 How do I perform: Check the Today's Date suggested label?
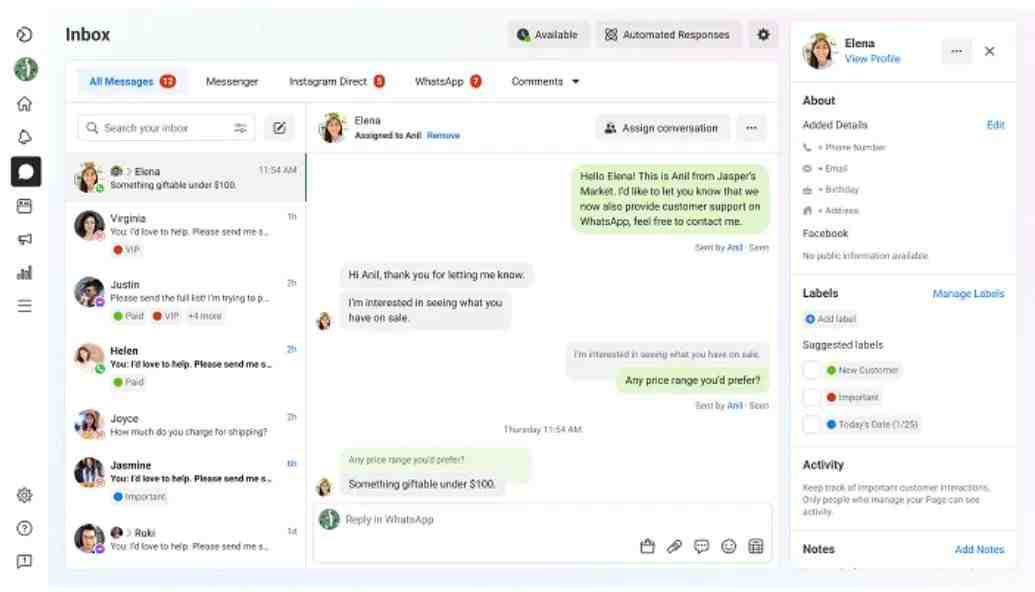(811, 424)
